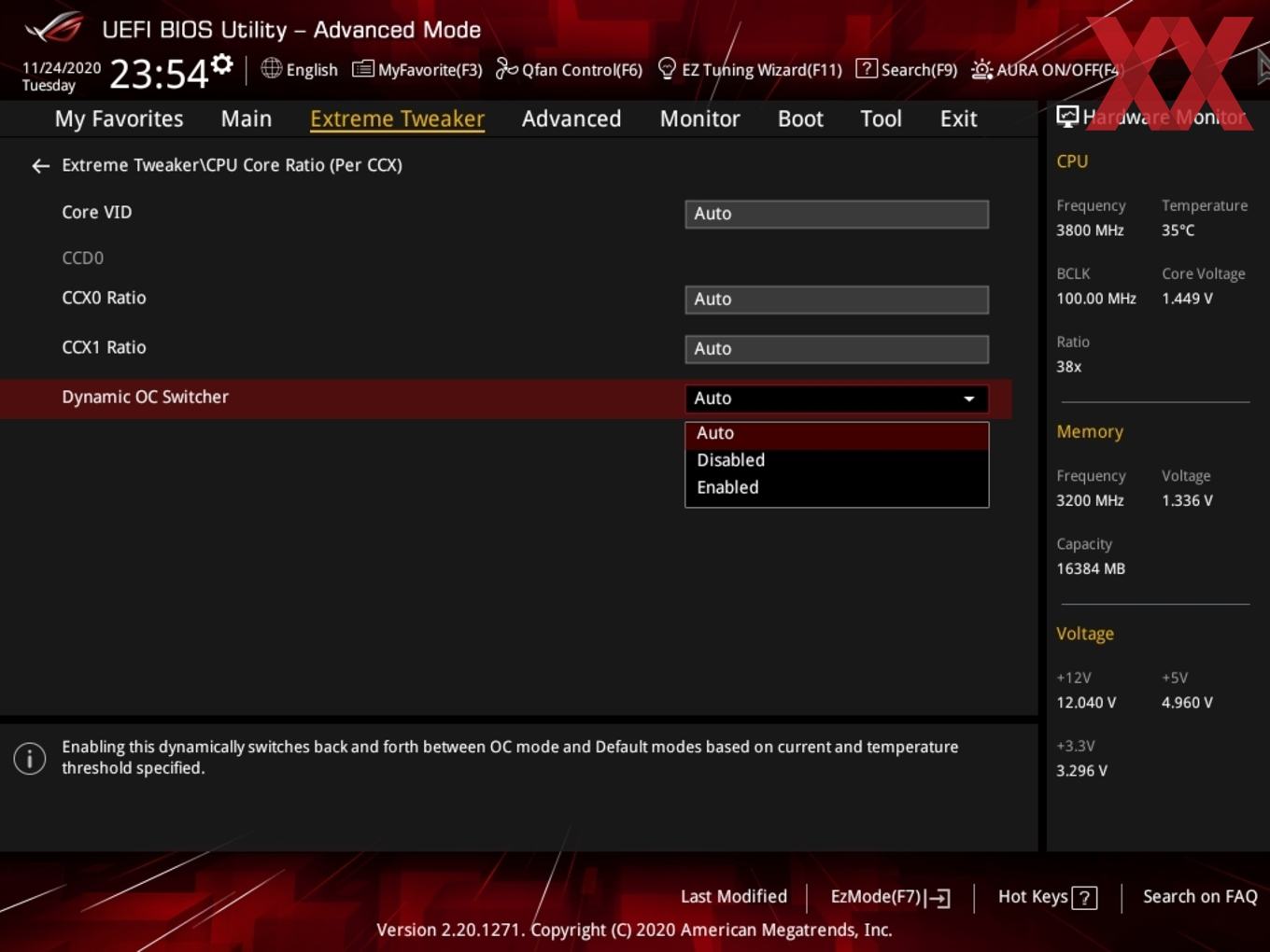Click the +5V reading 4.960 V

(x=1187, y=703)
